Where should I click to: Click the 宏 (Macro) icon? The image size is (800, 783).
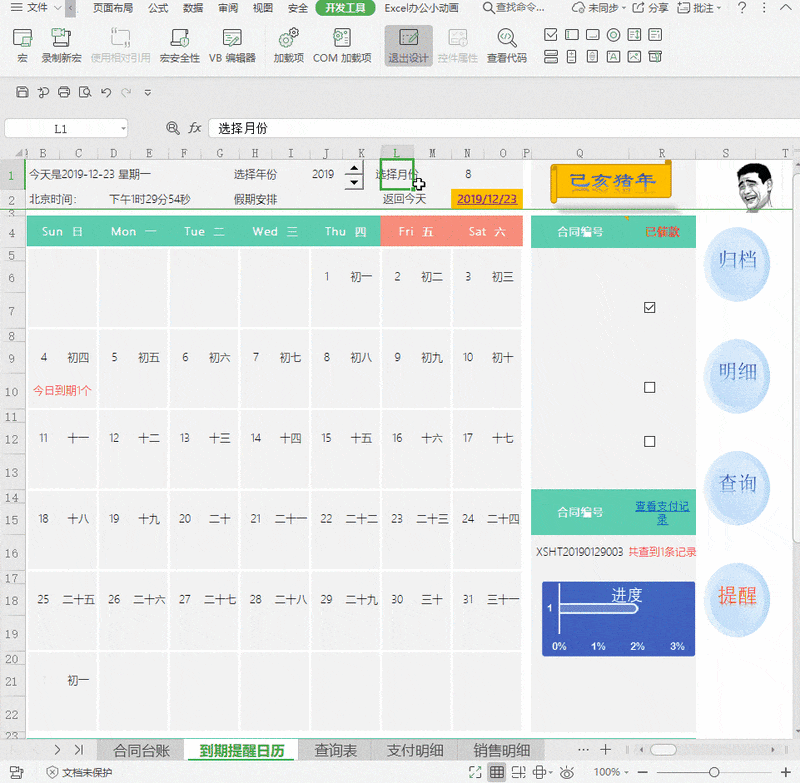click(x=22, y=44)
